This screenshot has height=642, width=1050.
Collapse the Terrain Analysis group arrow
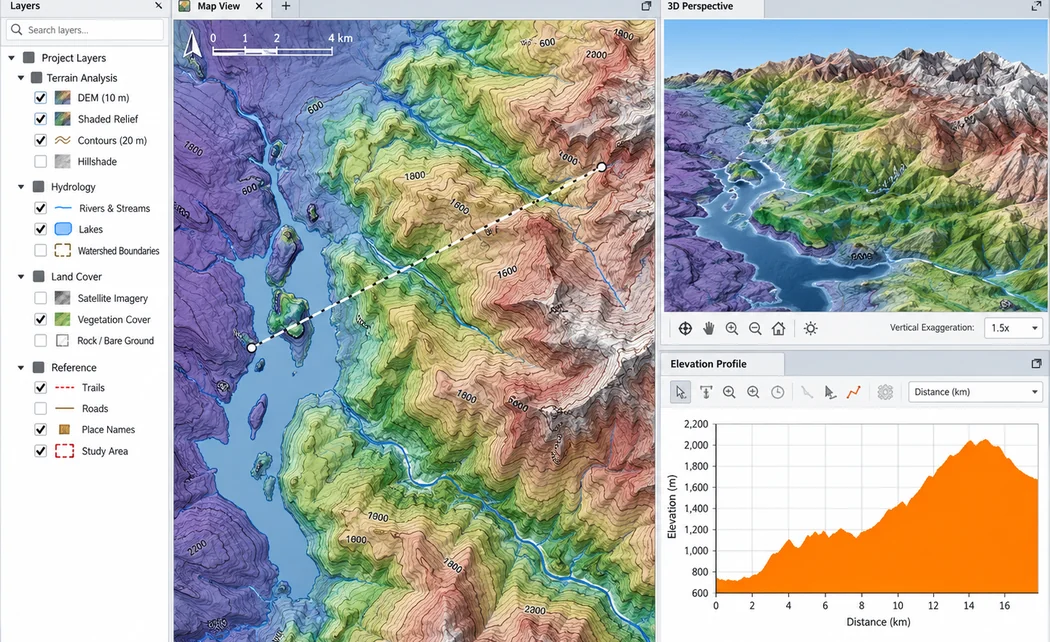point(21,78)
